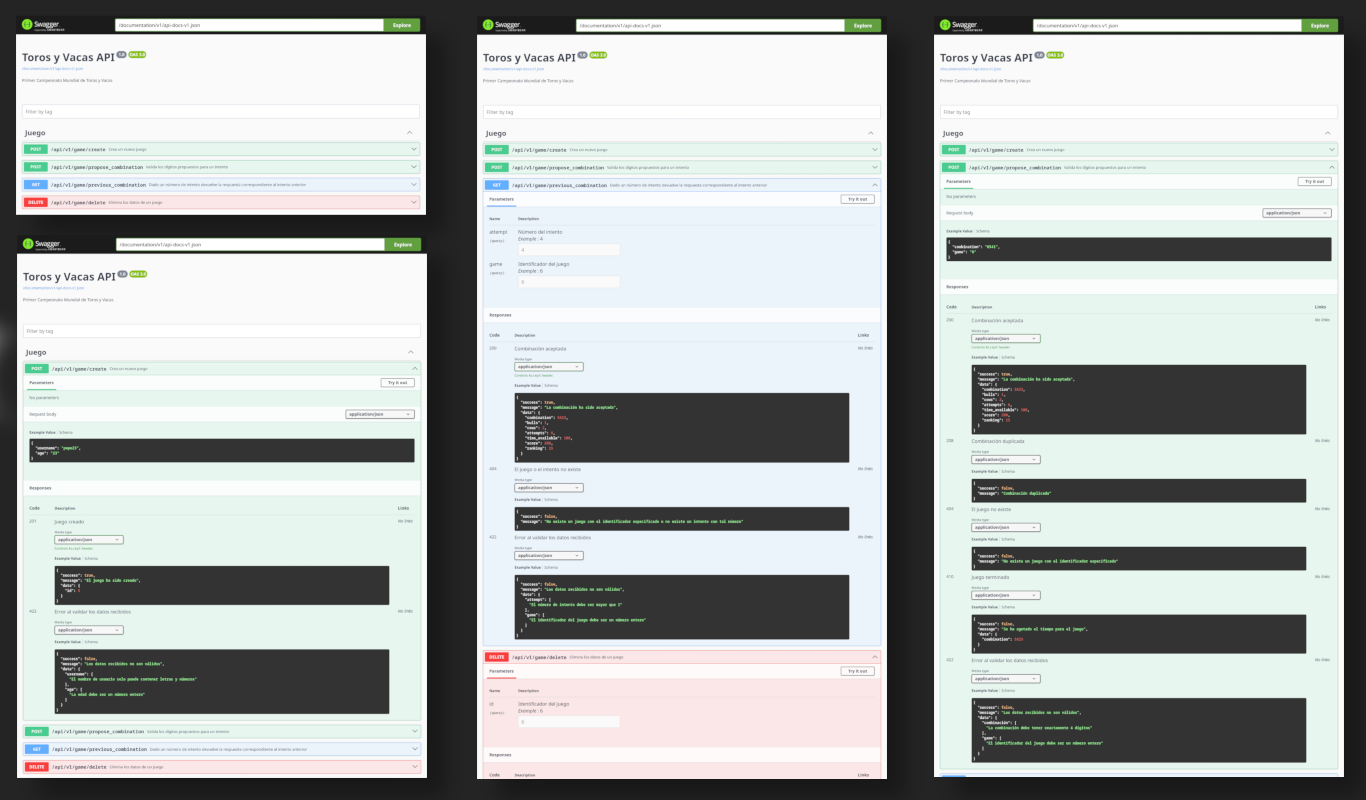Collapse the expanded POST propose_combination endpoint arrow

pos(1331,168)
